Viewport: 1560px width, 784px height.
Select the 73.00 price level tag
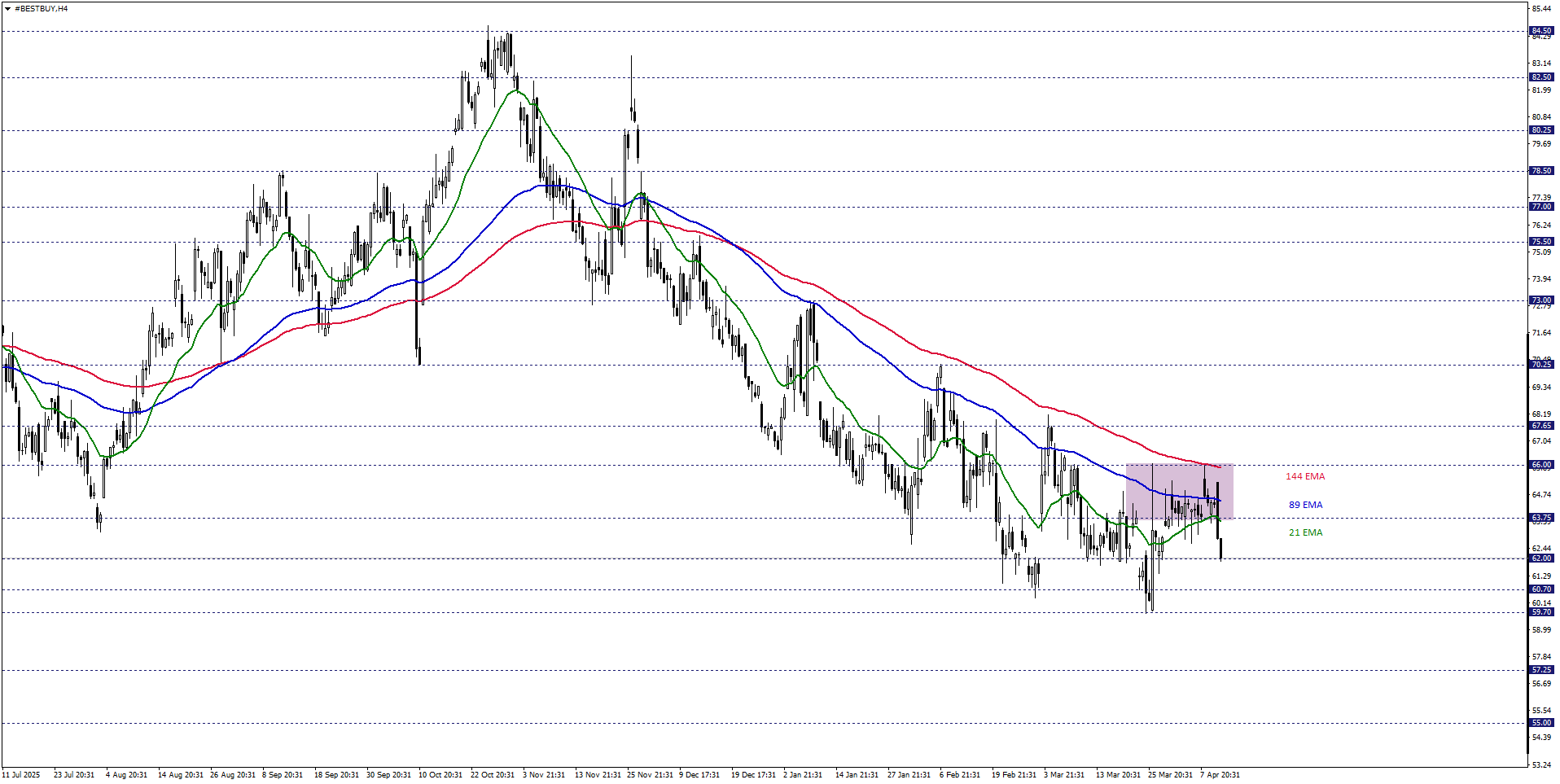click(1540, 300)
